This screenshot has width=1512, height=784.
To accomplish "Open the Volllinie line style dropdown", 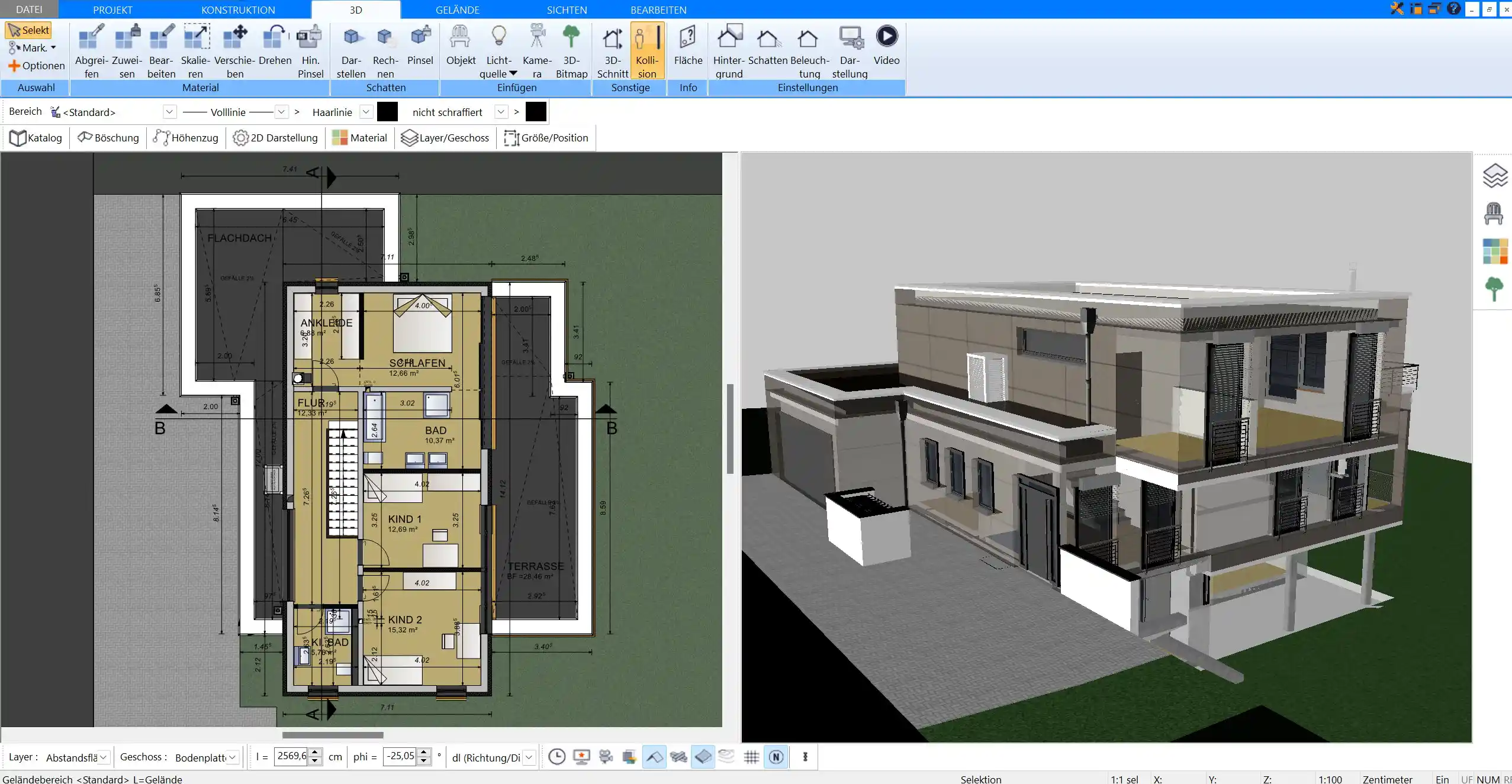I will point(282,112).
